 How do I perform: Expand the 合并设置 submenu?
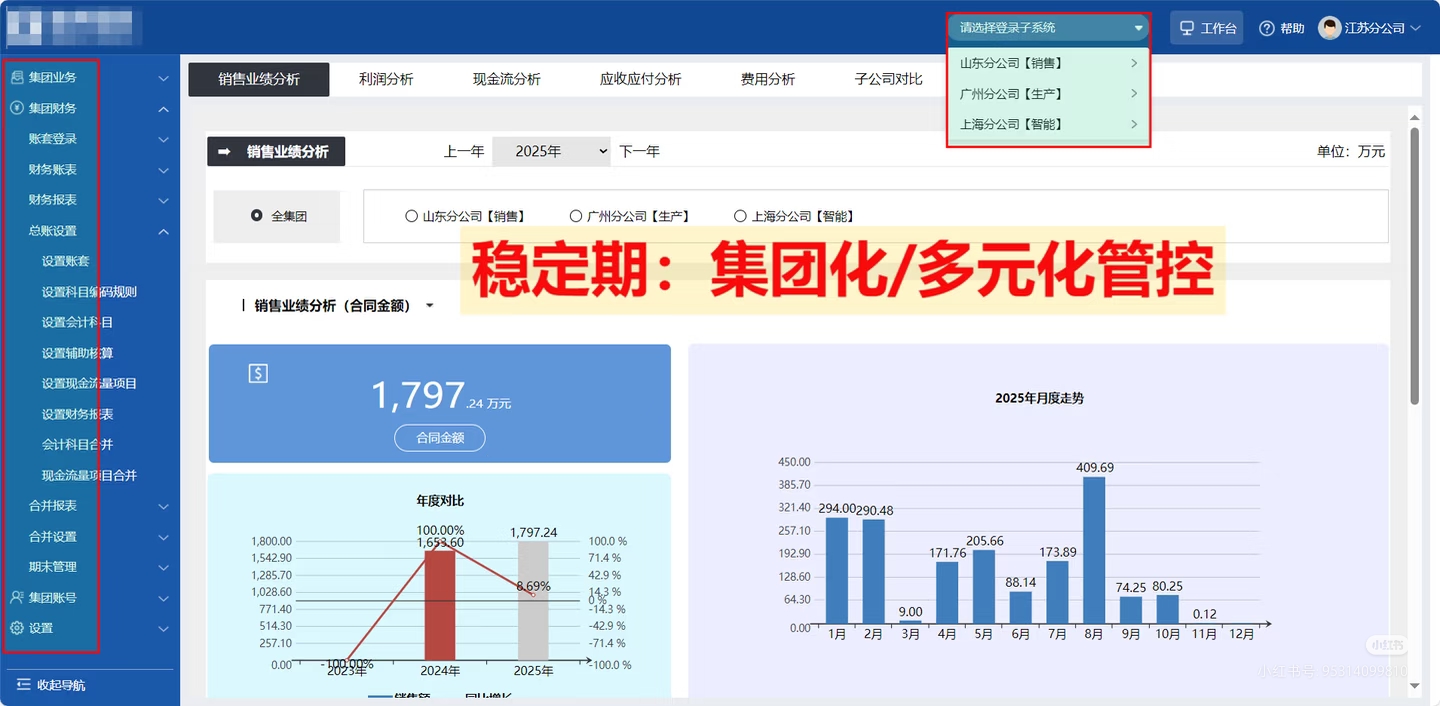point(164,536)
